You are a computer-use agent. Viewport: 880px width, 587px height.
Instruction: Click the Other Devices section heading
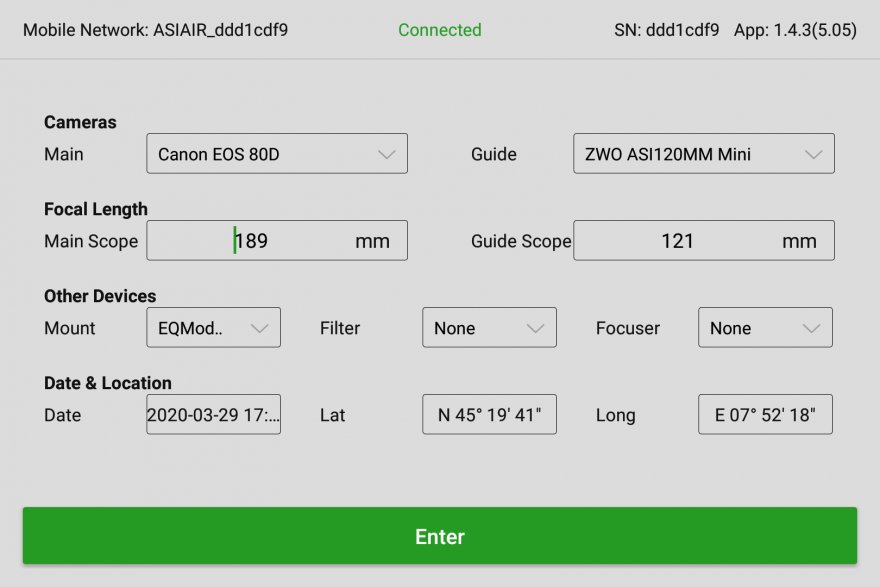coord(100,296)
